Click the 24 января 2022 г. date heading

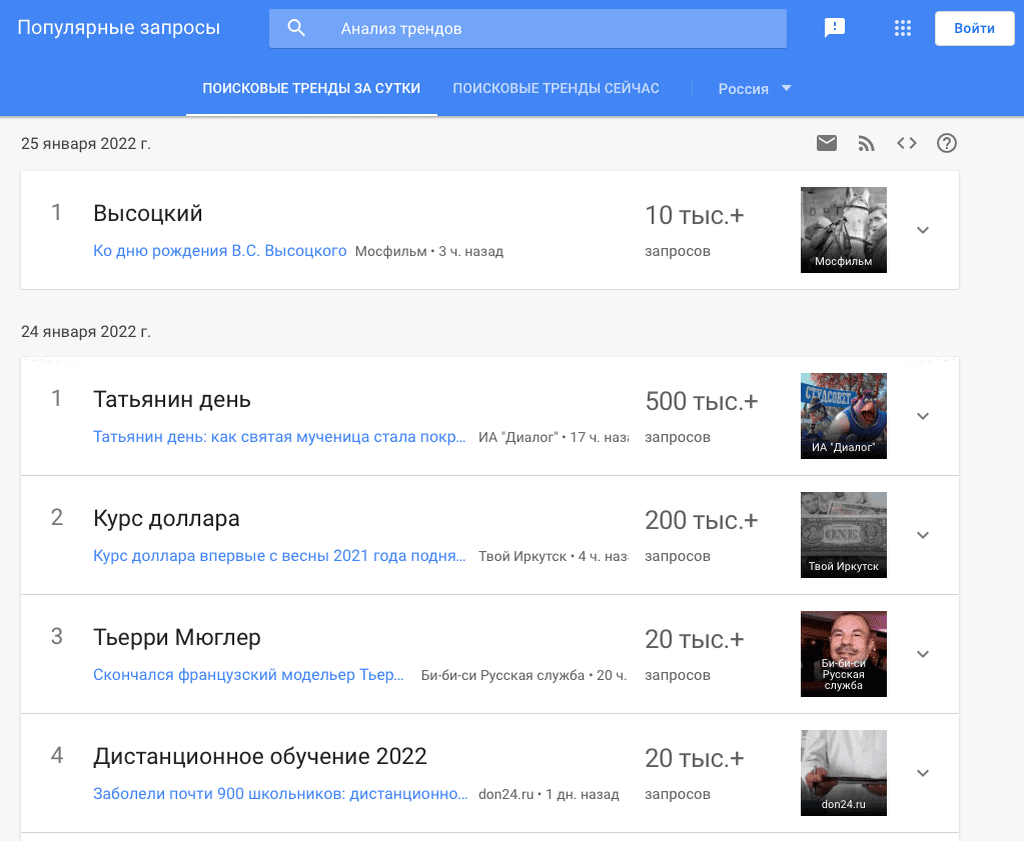(x=86, y=332)
